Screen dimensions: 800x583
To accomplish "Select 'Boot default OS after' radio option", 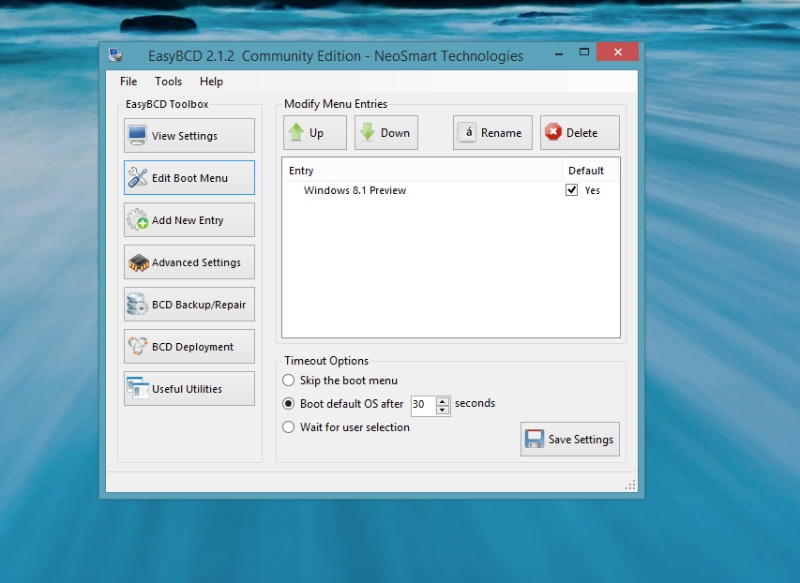I will click(x=289, y=404).
